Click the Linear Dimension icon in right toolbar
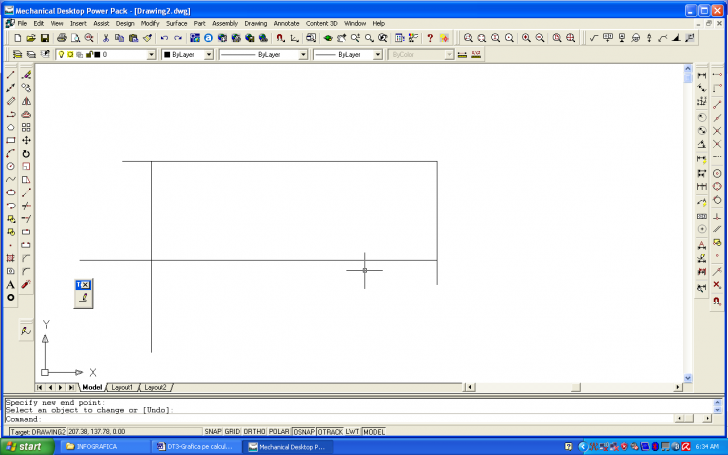Screen dimensions: 728x455 (x=702, y=75)
